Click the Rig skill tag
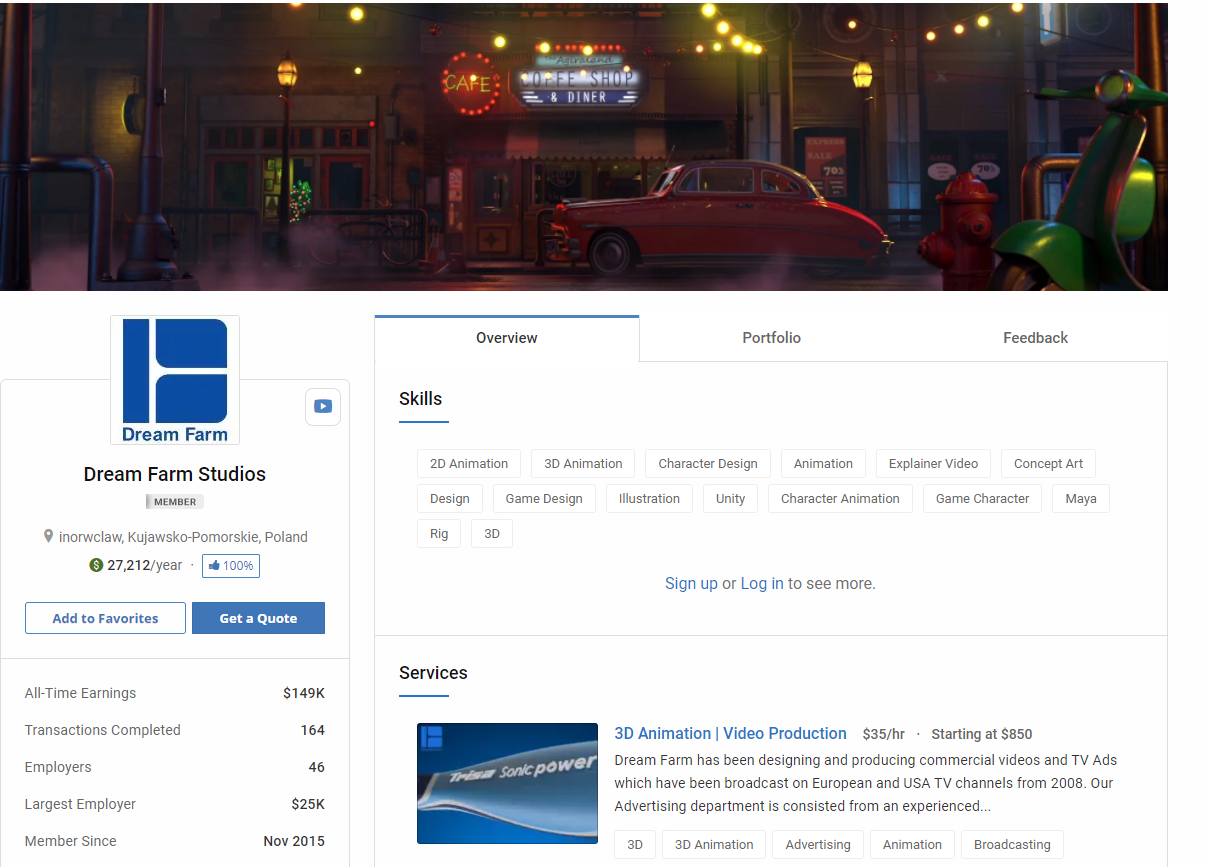This screenshot has height=867, width=1206. (x=439, y=533)
